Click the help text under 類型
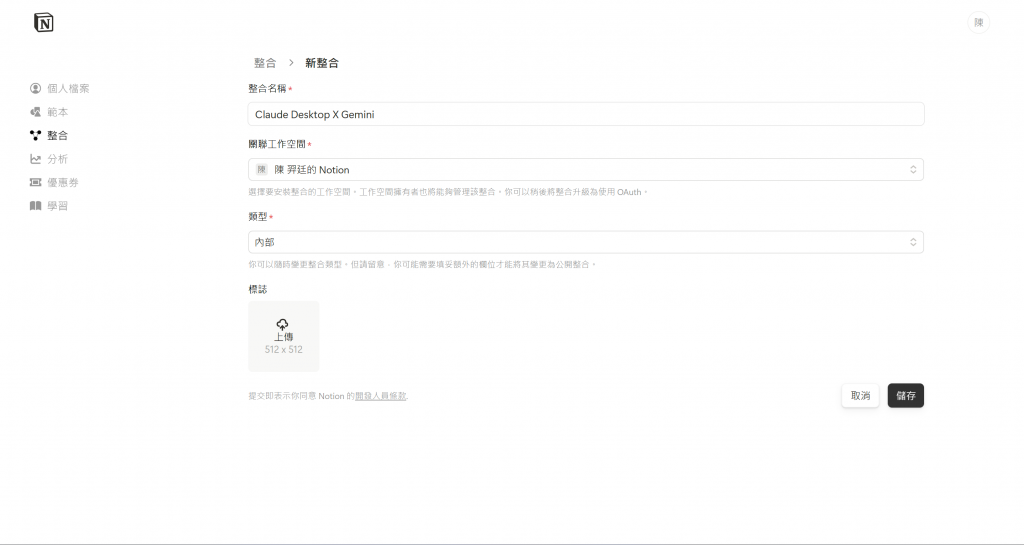1024x545 pixels. 422,264
